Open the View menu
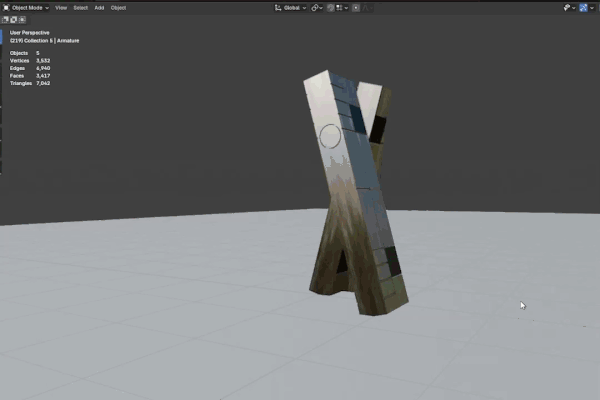 (x=61, y=7)
